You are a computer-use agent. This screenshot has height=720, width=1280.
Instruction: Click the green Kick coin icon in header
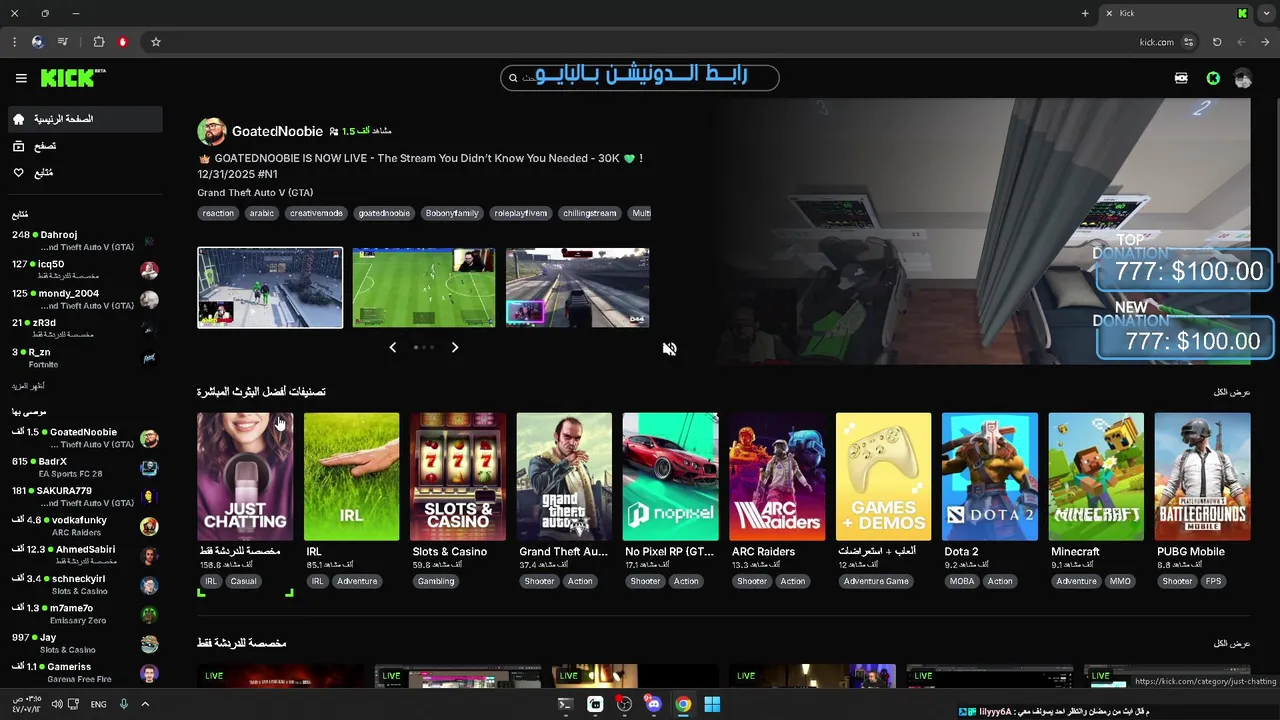pos(1213,78)
